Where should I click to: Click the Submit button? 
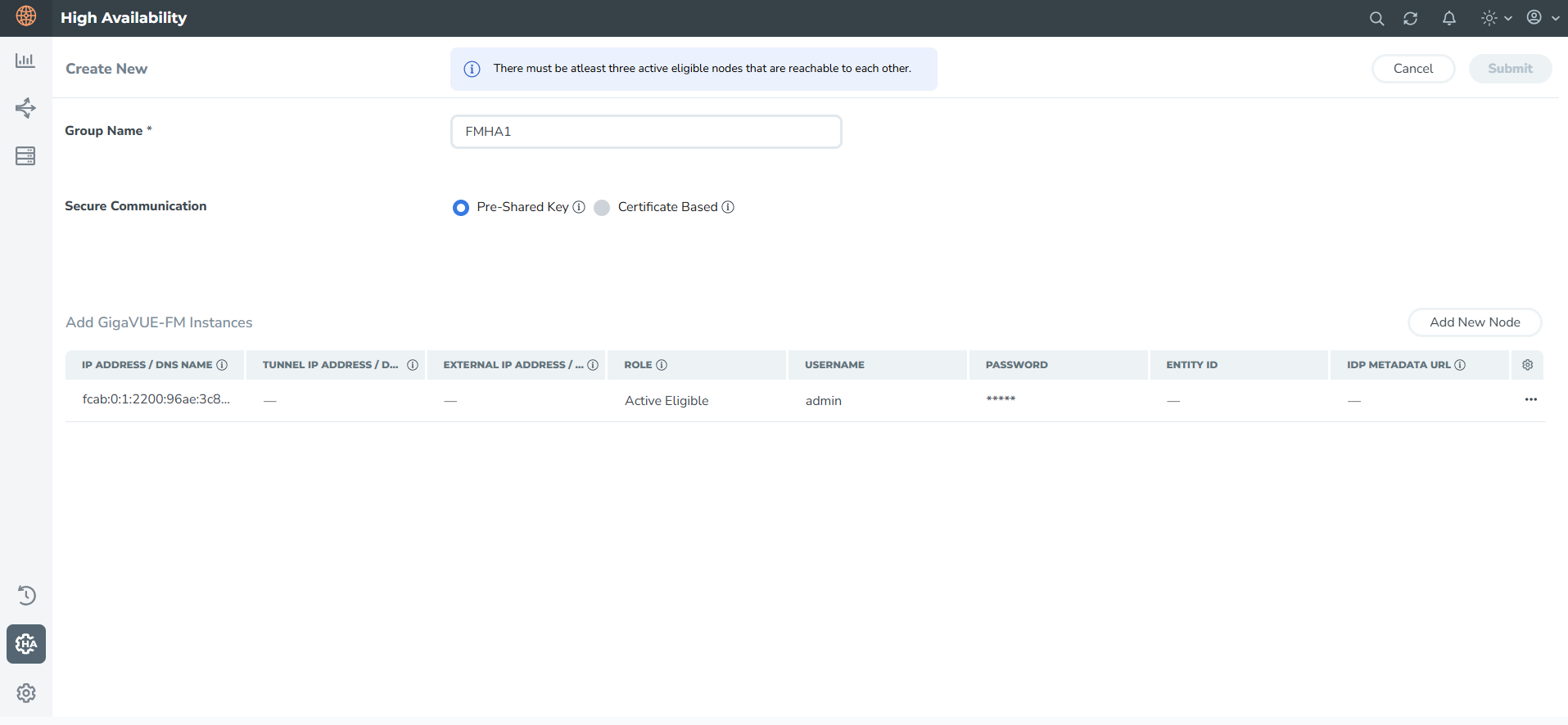click(x=1509, y=69)
